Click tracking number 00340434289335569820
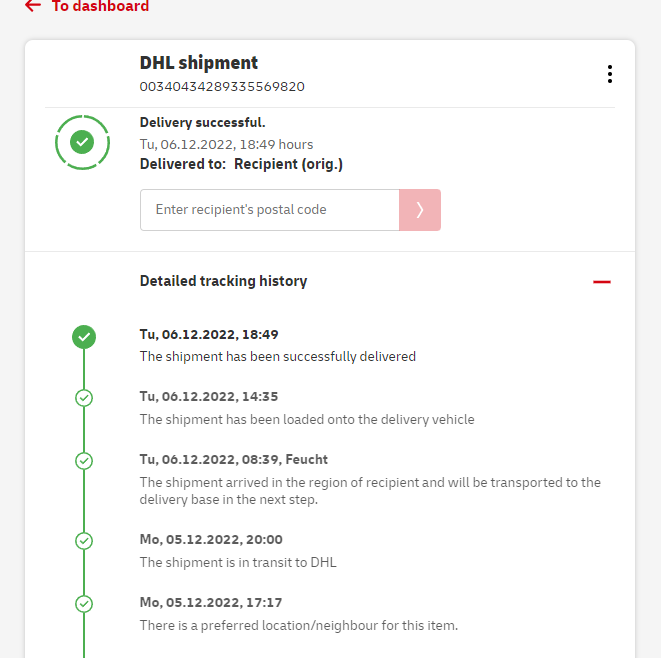This screenshot has height=658, width=661. 222,86
